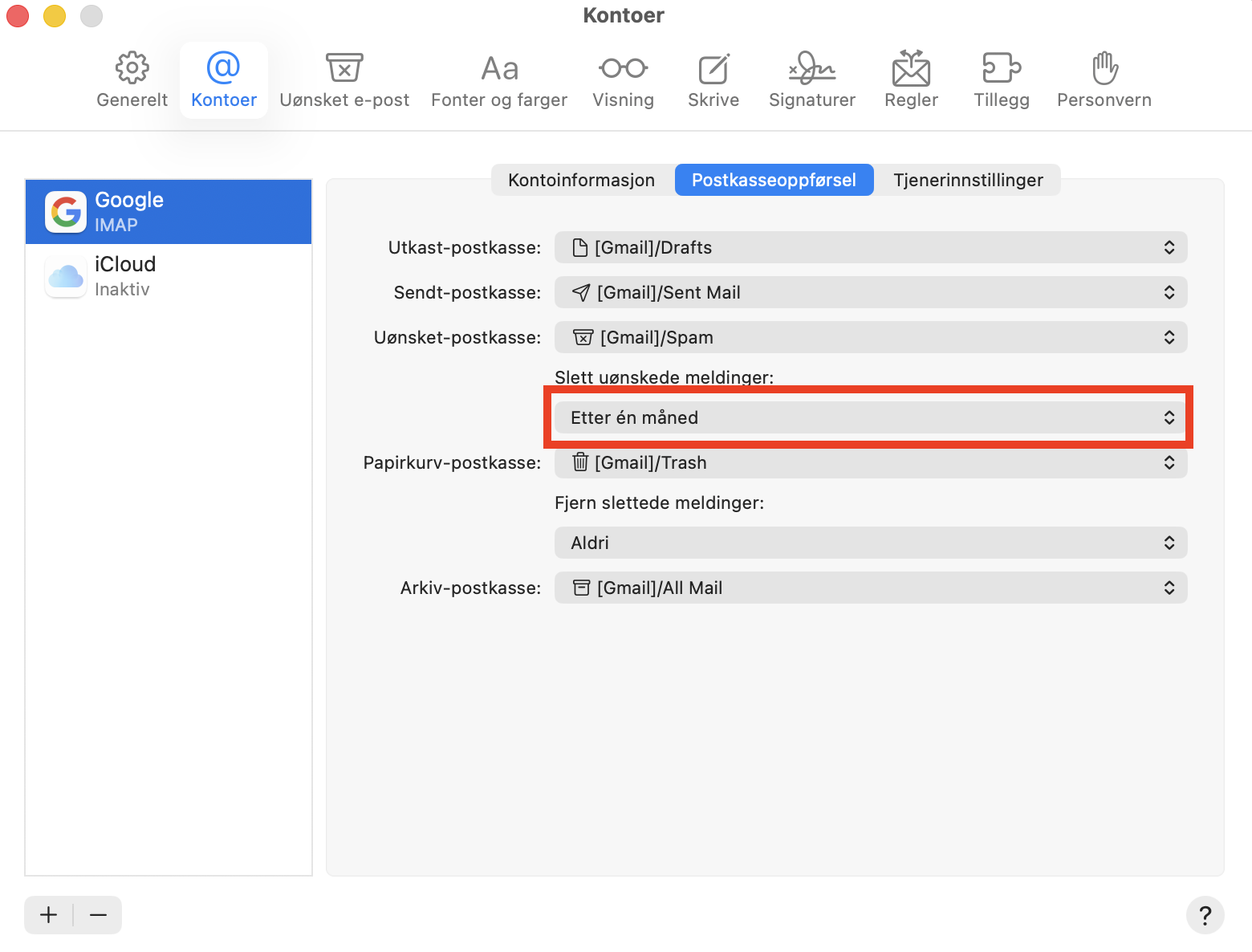The image size is (1252, 952).
Task: Select the Google IMAP account
Action: 169,212
